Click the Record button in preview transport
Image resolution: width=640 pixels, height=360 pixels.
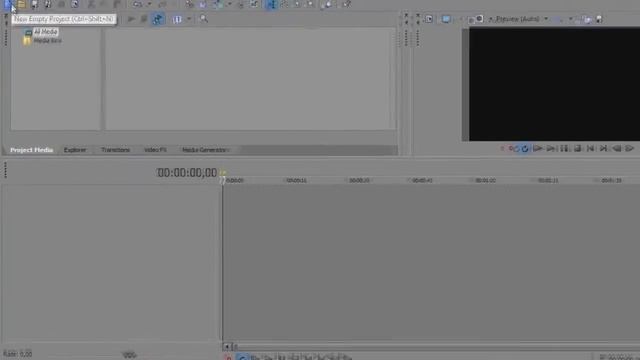coord(510,149)
